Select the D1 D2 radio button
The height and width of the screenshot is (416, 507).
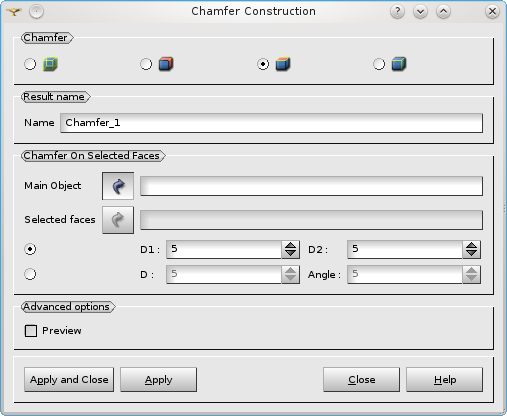tap(30, 249)
